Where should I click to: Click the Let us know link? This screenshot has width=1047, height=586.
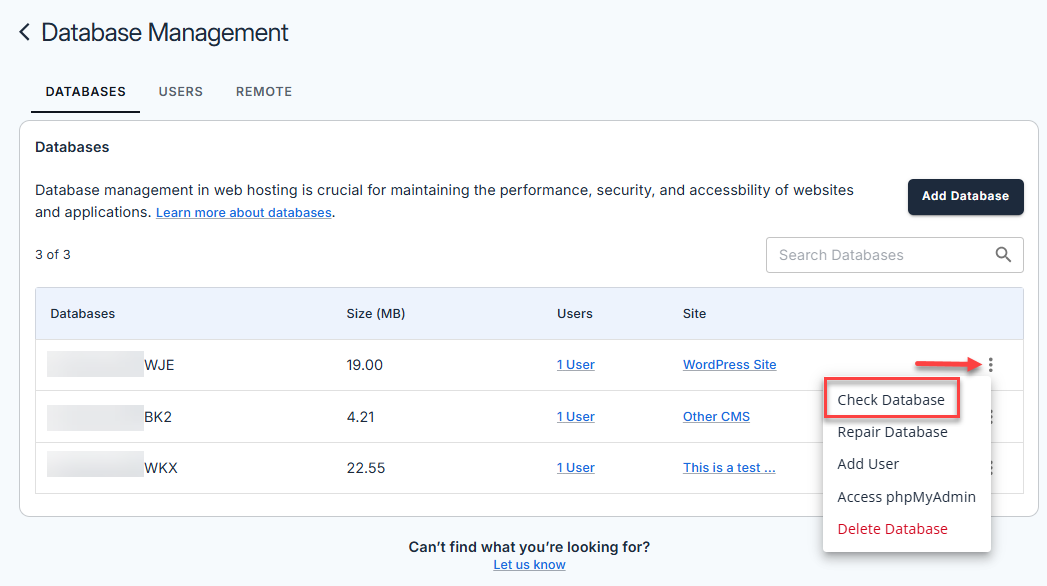[528, 564]
